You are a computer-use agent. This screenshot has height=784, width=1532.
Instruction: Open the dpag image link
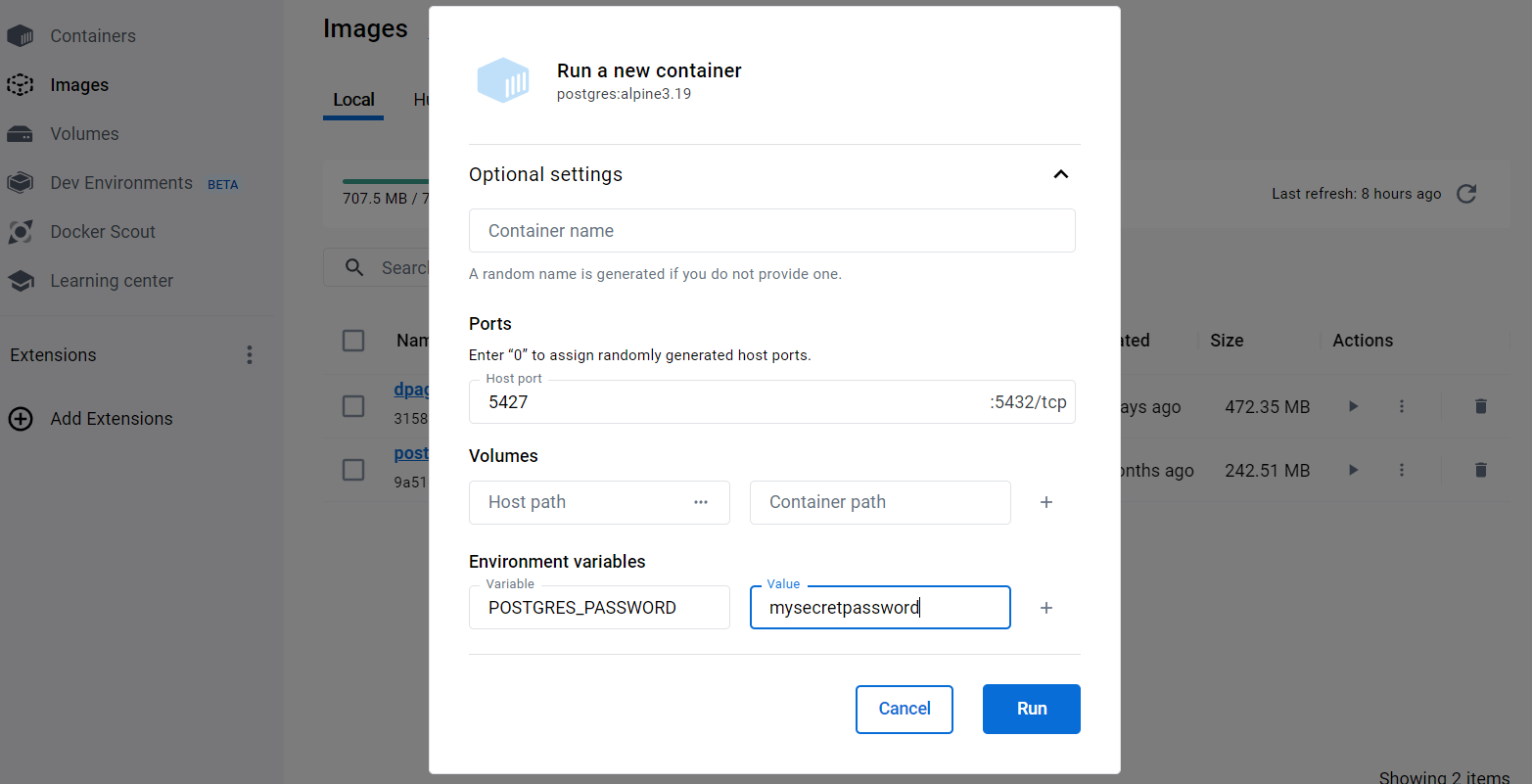tap(411, 390)
